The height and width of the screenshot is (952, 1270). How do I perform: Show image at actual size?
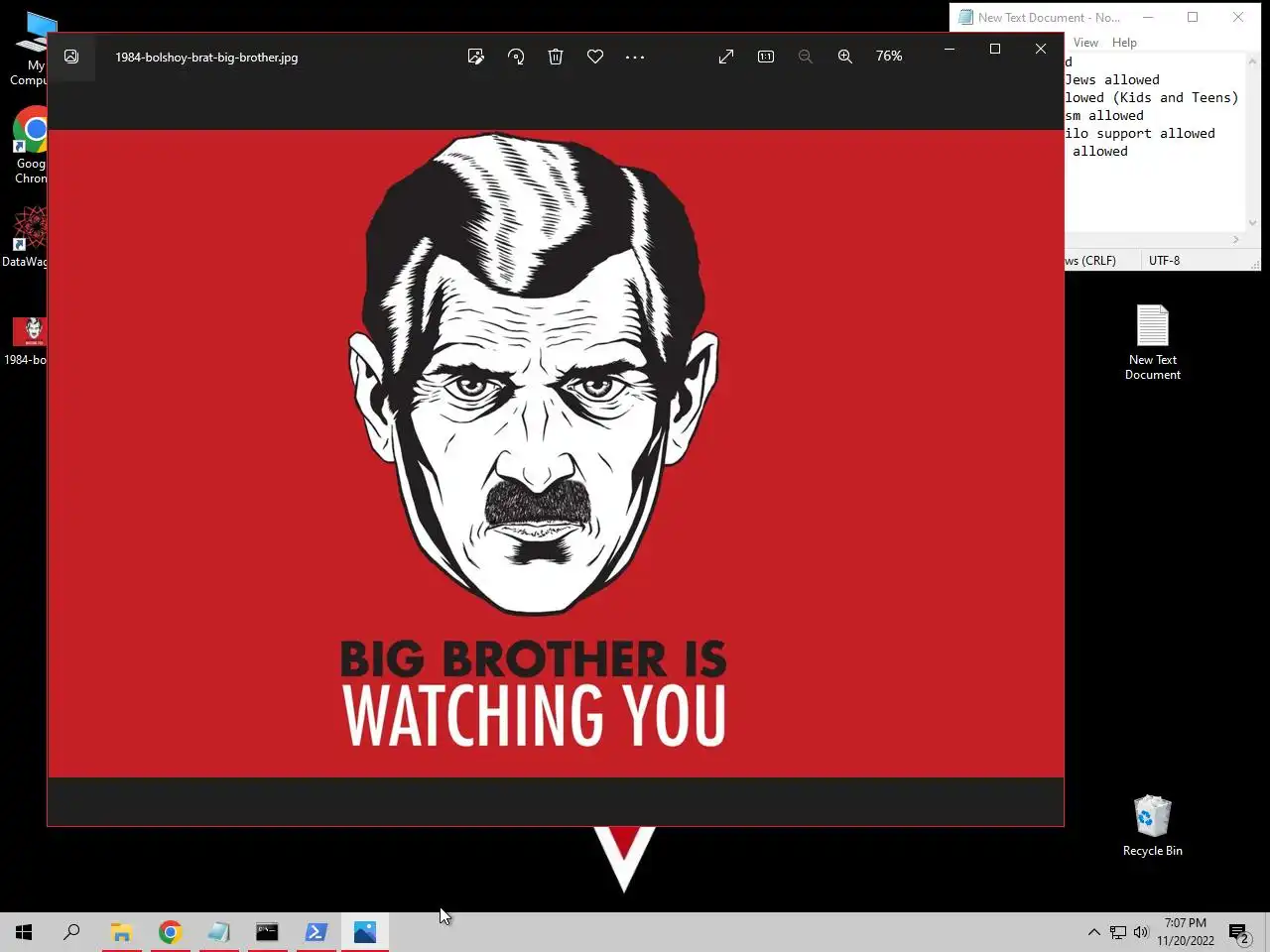click(x=766, y=57)
